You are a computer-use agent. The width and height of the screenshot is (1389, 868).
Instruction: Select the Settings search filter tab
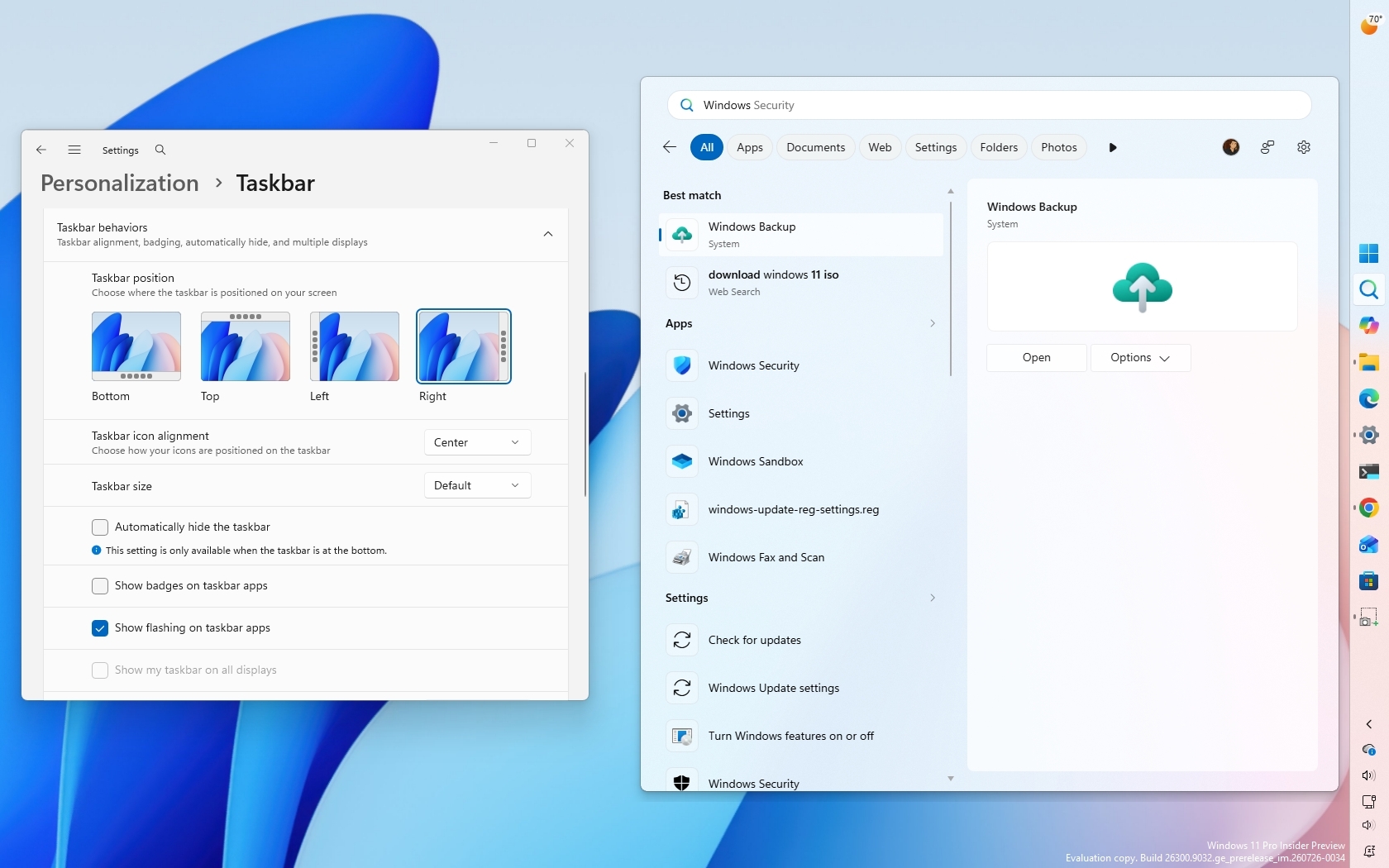click(x=936, y=147)
